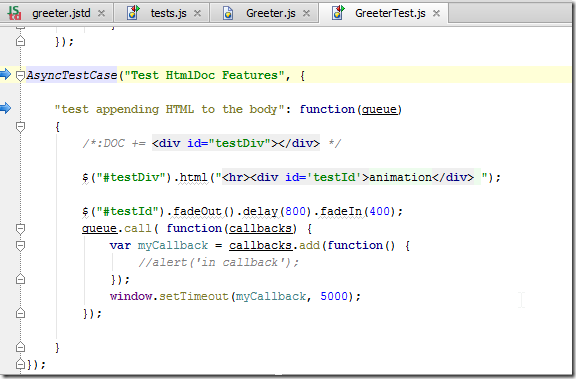
Task: Click the JS file icon on Greeter.js tab
Action: click(228, 14)
